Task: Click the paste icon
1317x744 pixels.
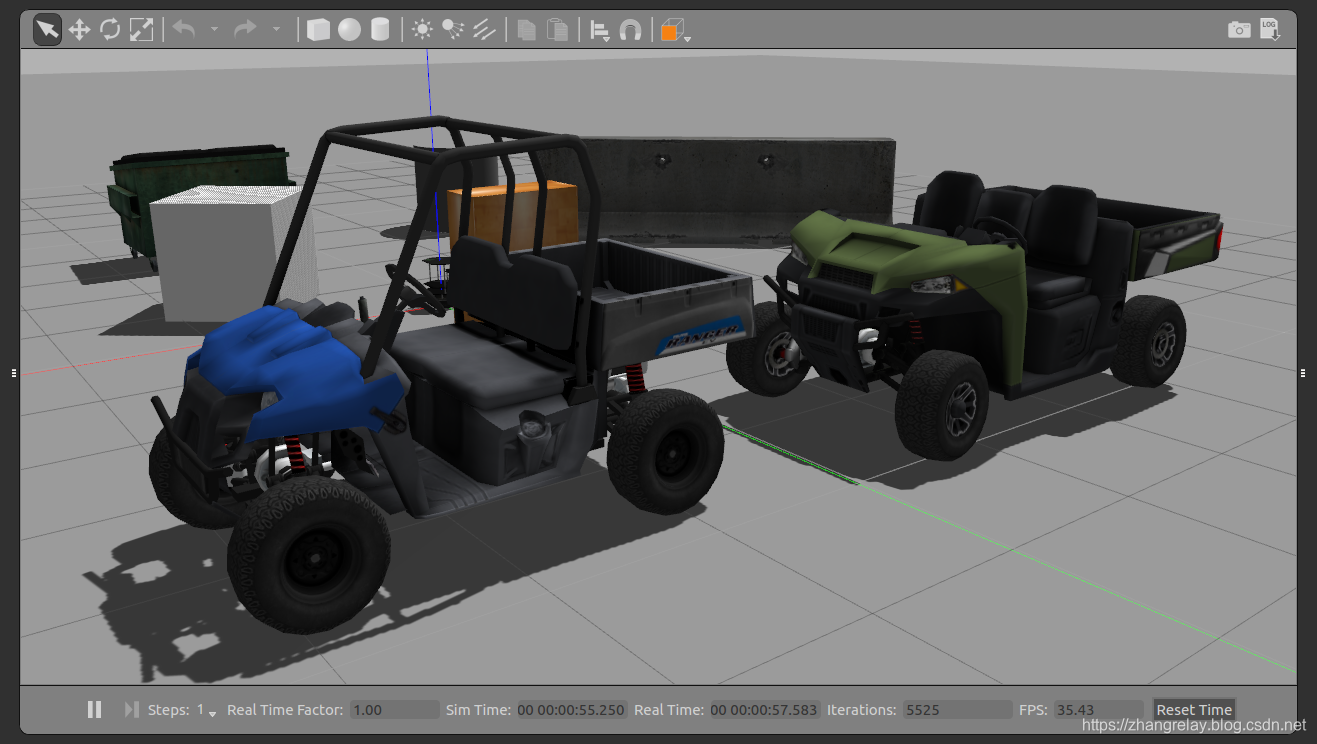Action: tap(558, 30)
